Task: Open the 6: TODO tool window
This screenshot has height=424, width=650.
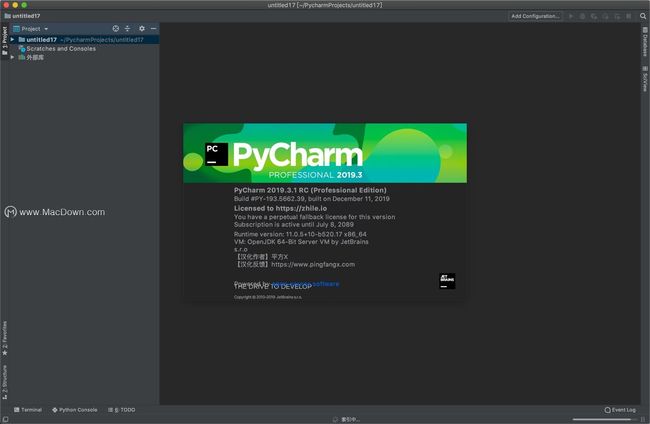Action: point(122,410)
